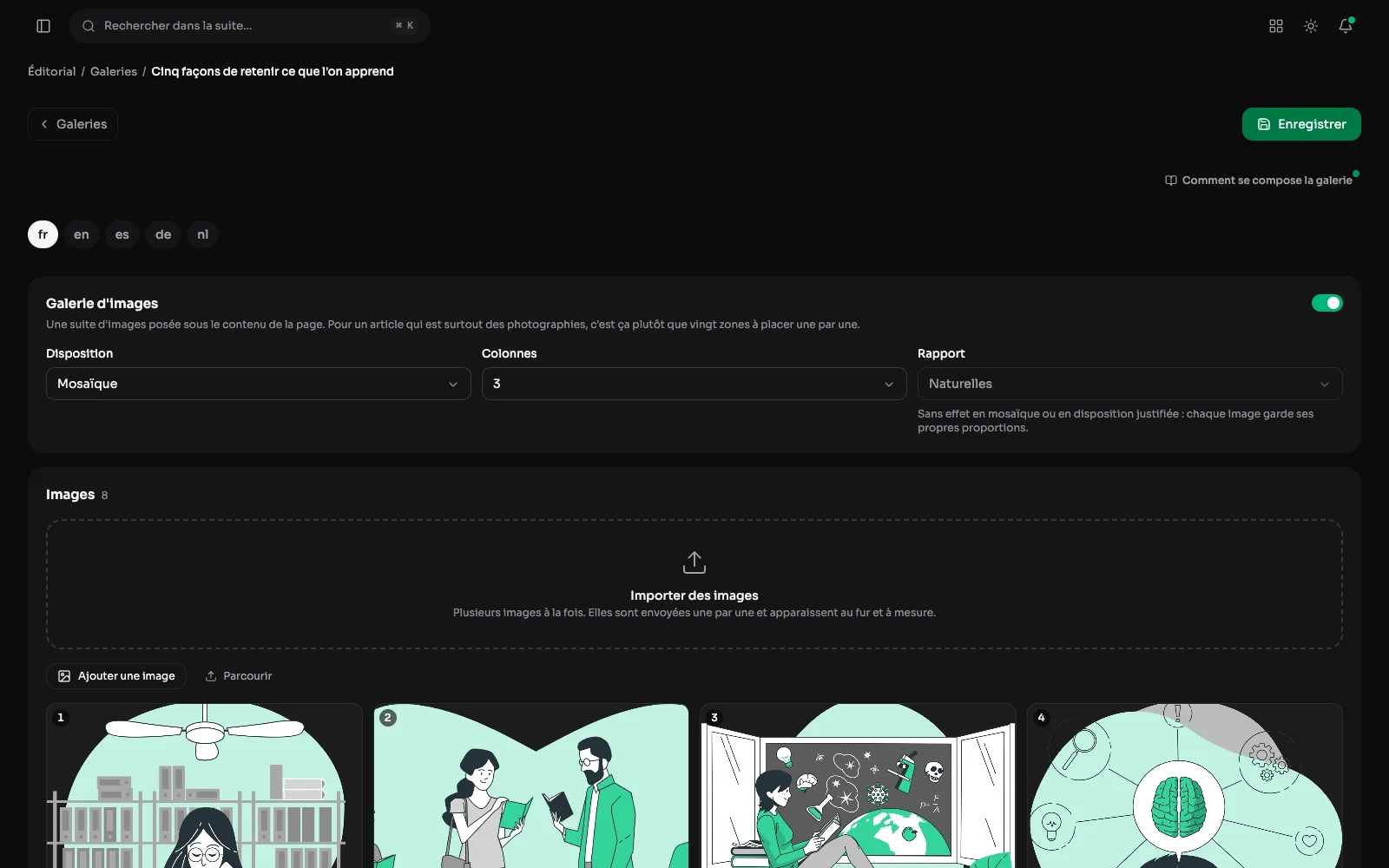Click the upload arrow icon in dropzone
1389x868 pixels.
(694, 562)
